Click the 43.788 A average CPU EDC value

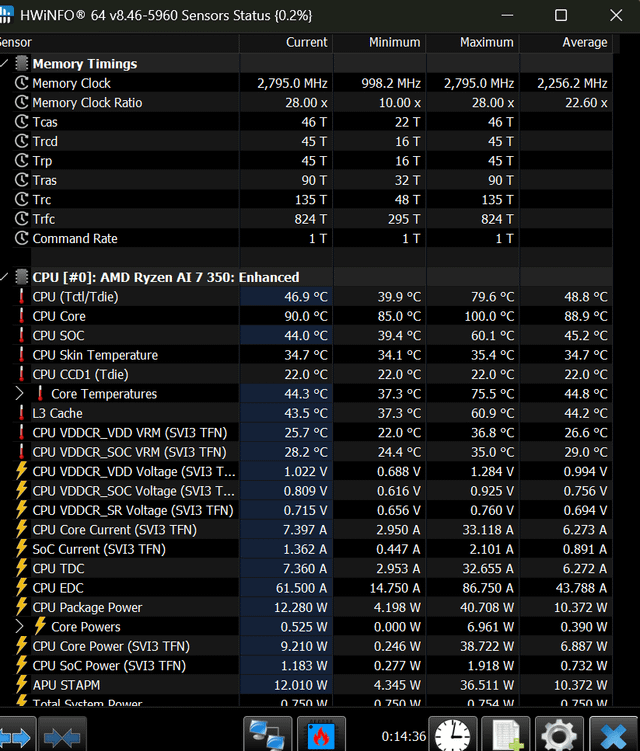click(581, 588)
